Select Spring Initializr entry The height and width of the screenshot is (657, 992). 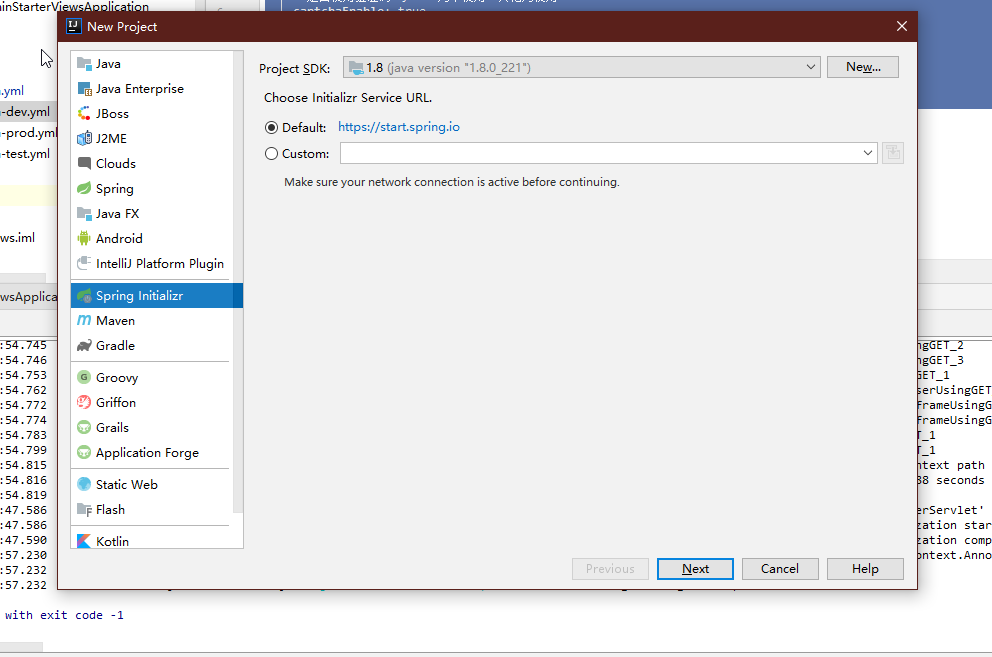pos(156,296)
